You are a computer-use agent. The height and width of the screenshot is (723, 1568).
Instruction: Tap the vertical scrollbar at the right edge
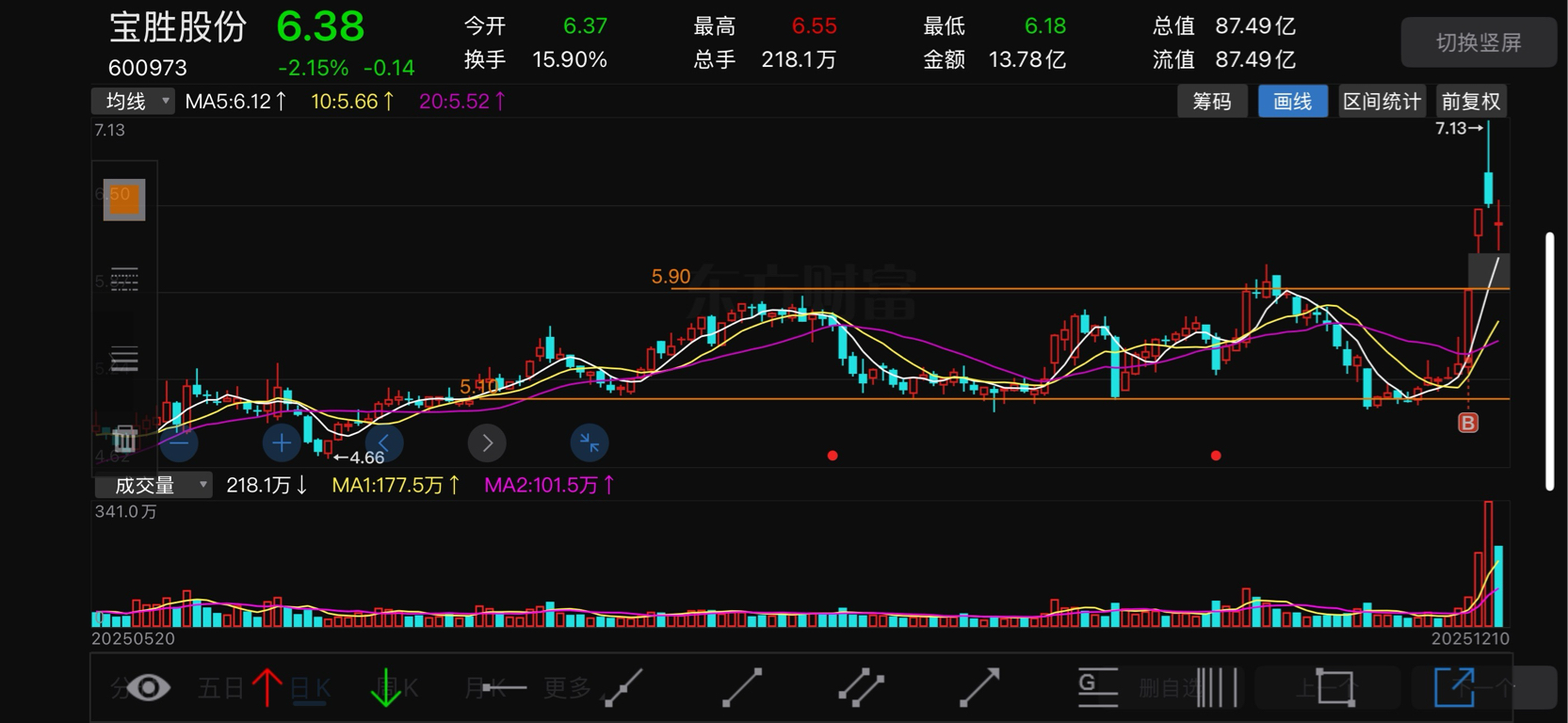(x=1550, y=361)
